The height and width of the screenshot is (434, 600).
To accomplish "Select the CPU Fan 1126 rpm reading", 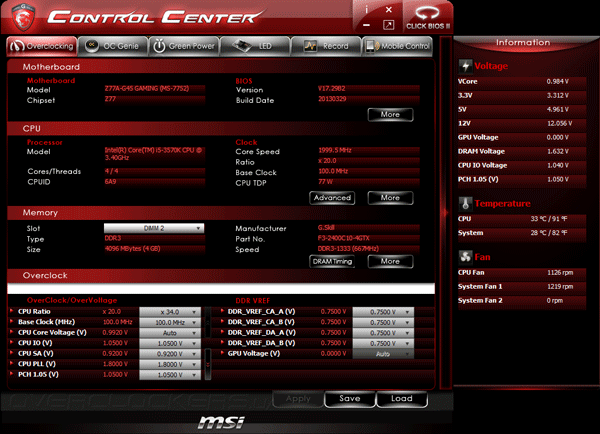I will pyautogui.click(x=522, y=272).
